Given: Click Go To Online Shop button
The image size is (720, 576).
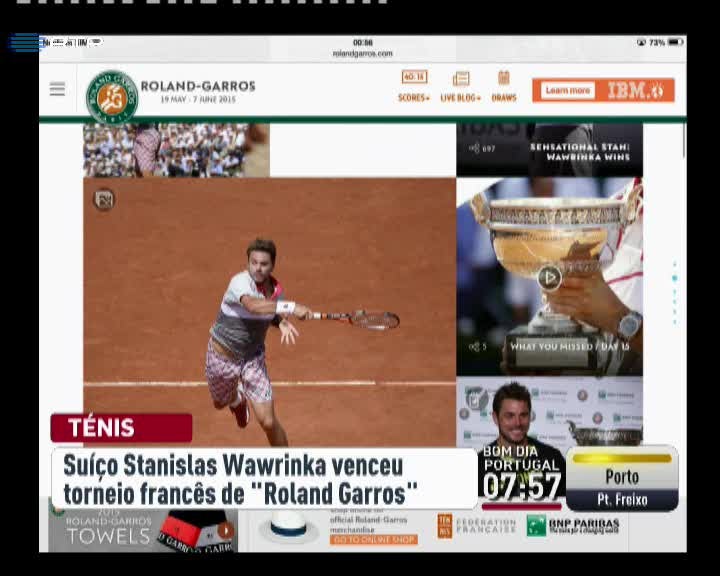Looking at the screenshot, I should (x=373, y=540).
